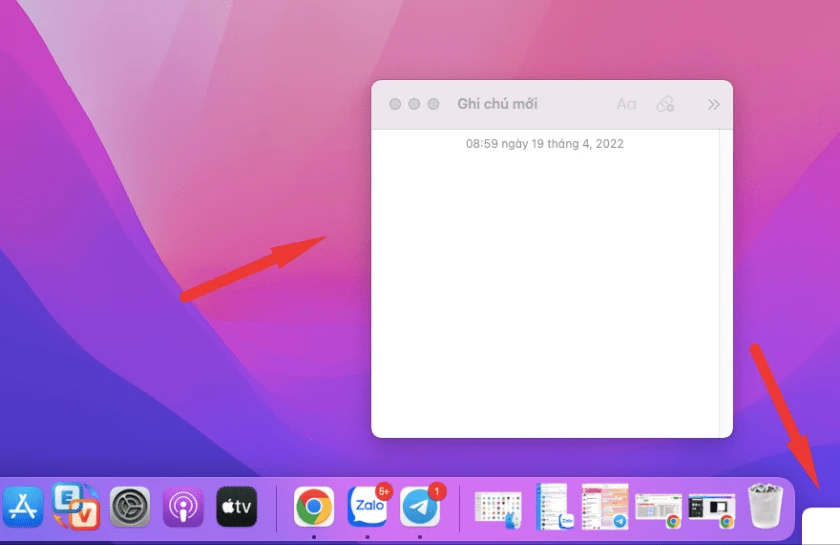Minimize the Ghi chú mới note window
The width and height of the screenshot is (840, 545).
coord(414,104)
